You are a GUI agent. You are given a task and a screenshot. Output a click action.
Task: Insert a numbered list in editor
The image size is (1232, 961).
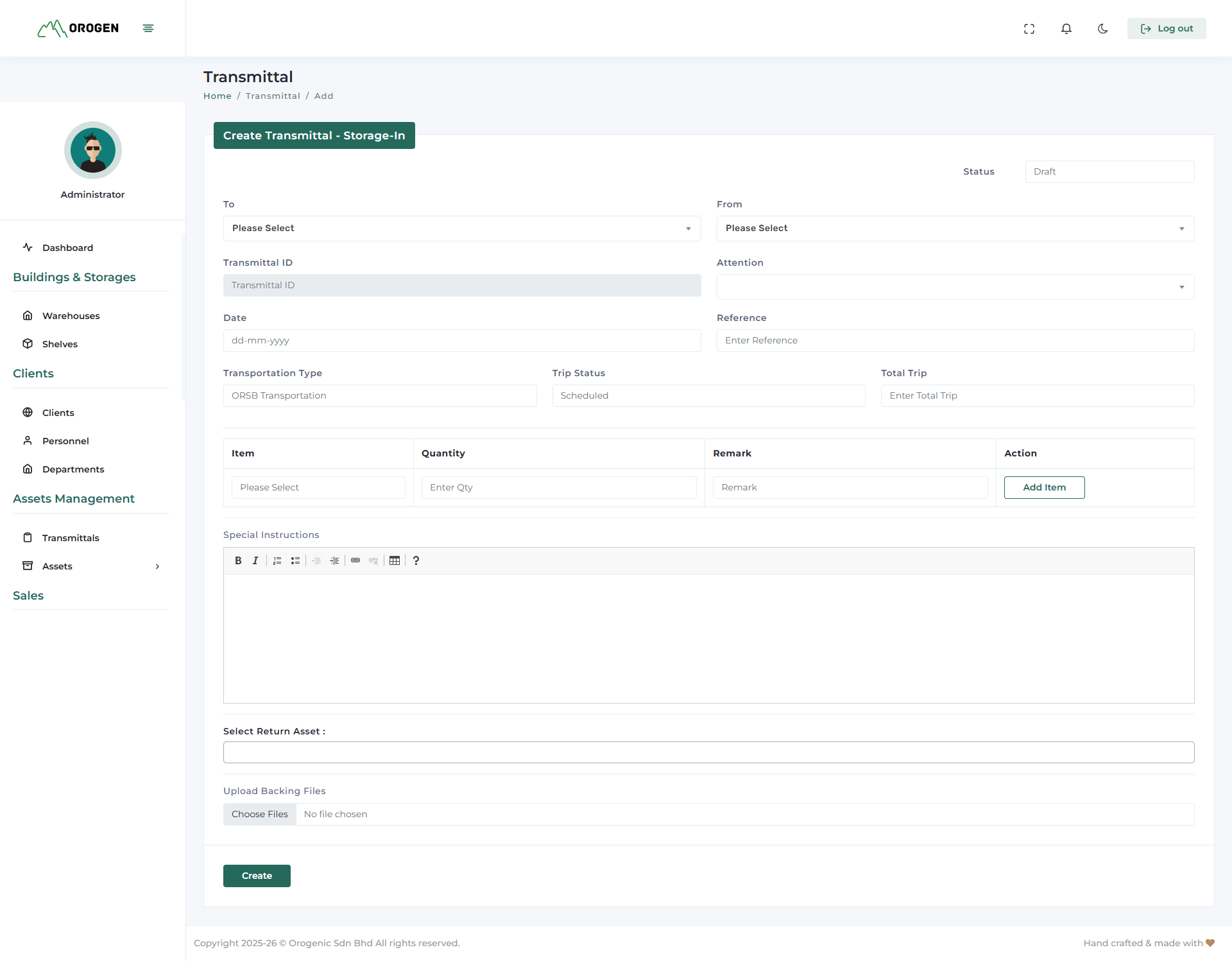[x=277, y=560]
